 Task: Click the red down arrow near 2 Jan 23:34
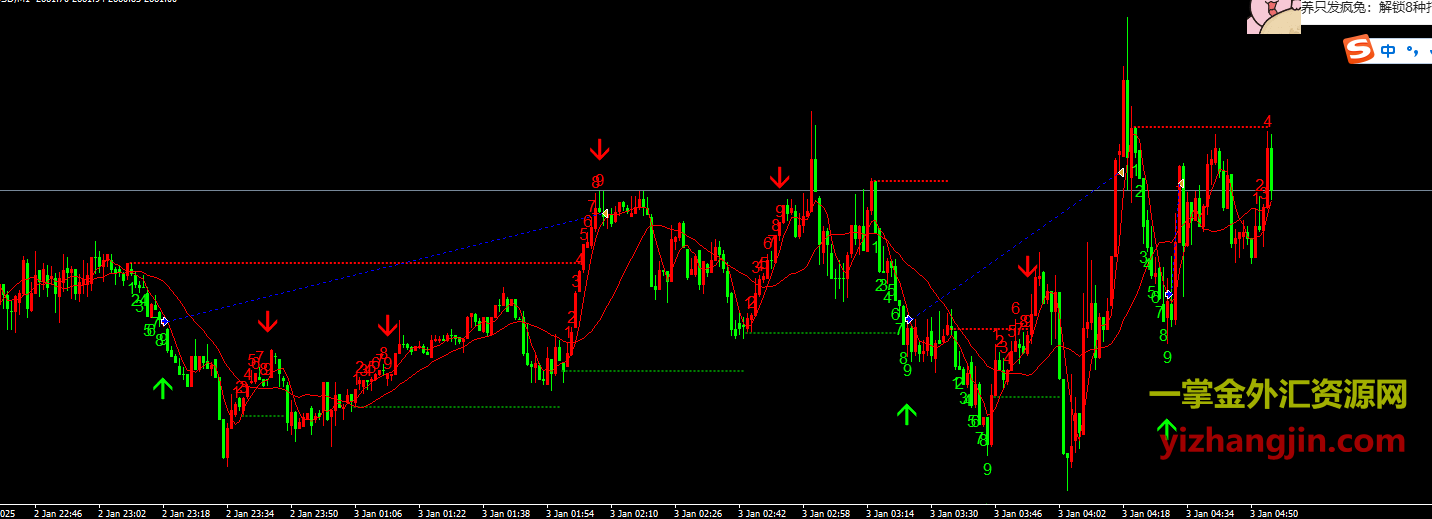(x=267, y=322)
